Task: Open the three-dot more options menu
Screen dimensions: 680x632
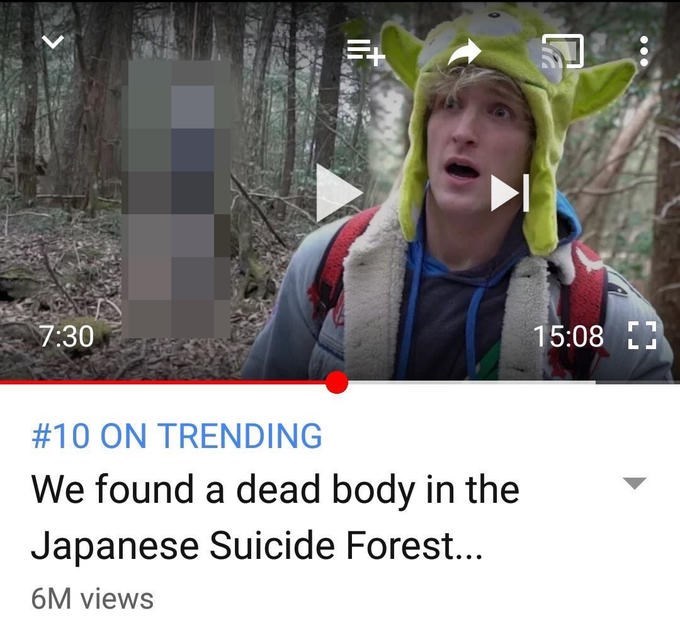Action: [x=644, y=51]
